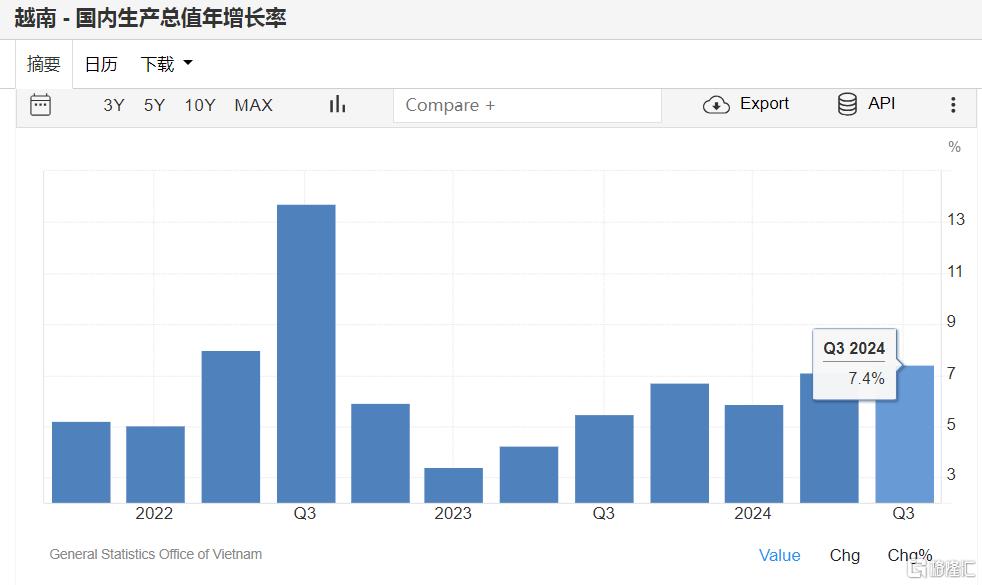Click the % unit label above axis
The height and width of the screenshot is (585, 982).
(x=954, y=147)
